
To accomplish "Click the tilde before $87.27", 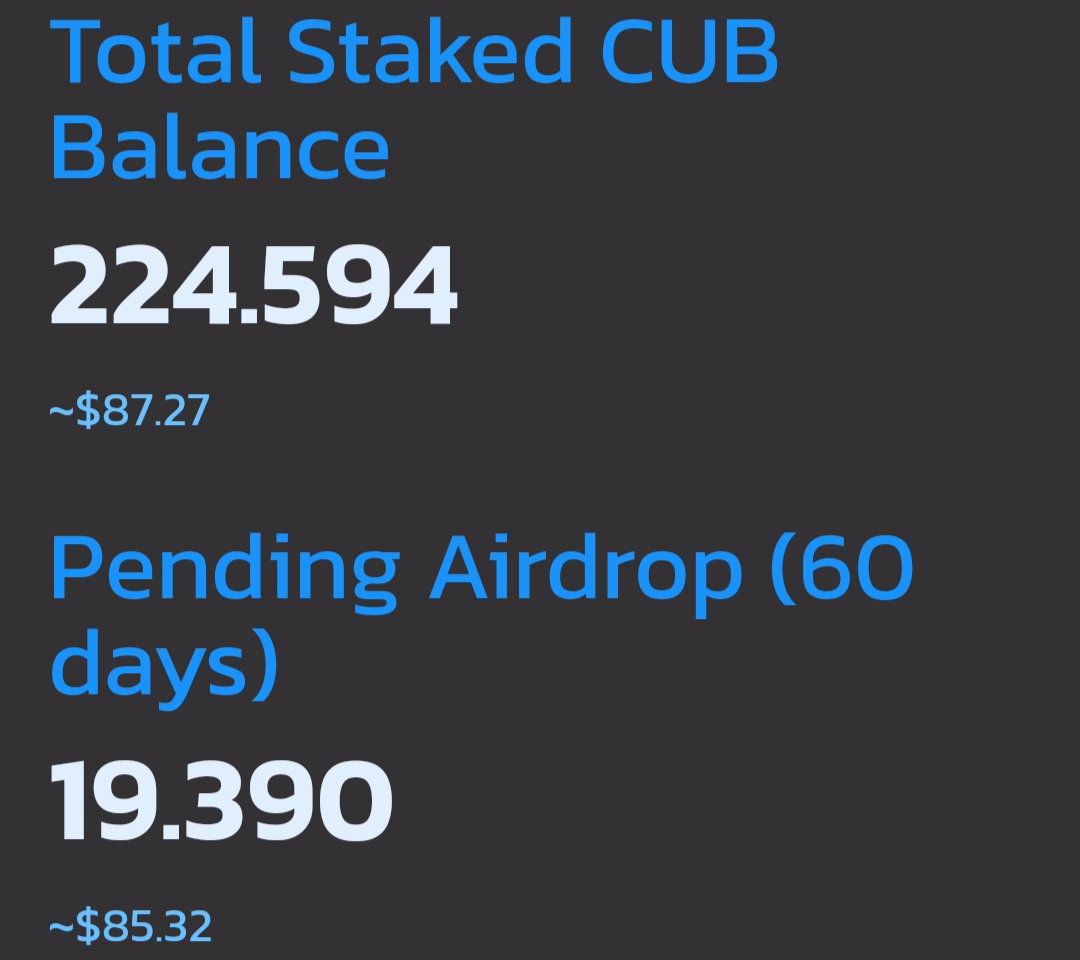I will [61, 411].
